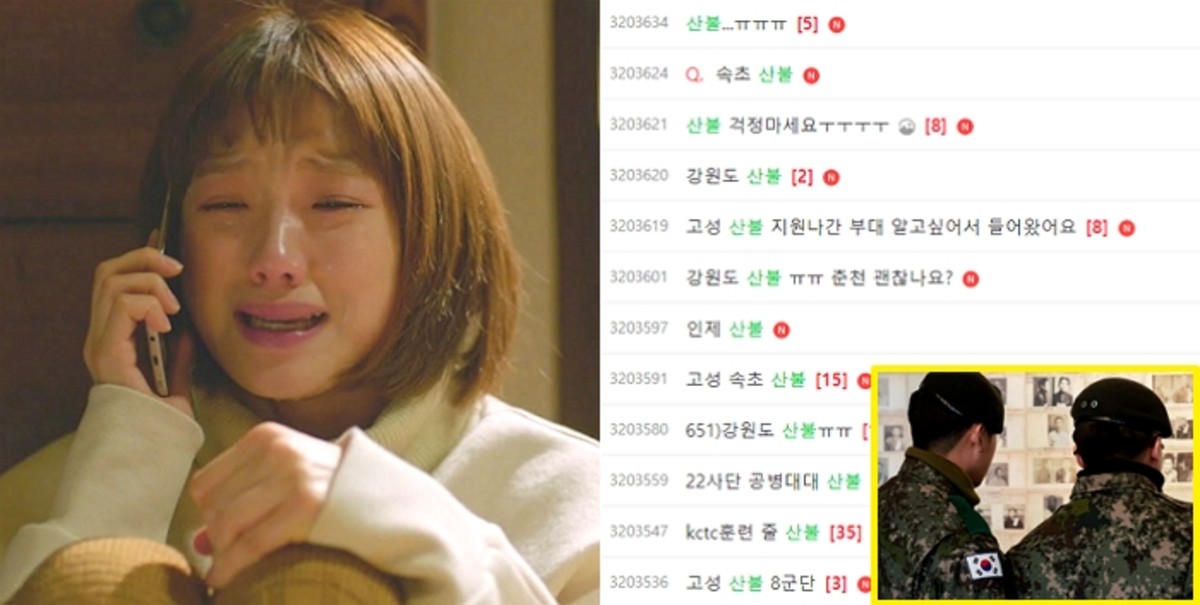Click the crying woman on phone image

pos(298,302)
